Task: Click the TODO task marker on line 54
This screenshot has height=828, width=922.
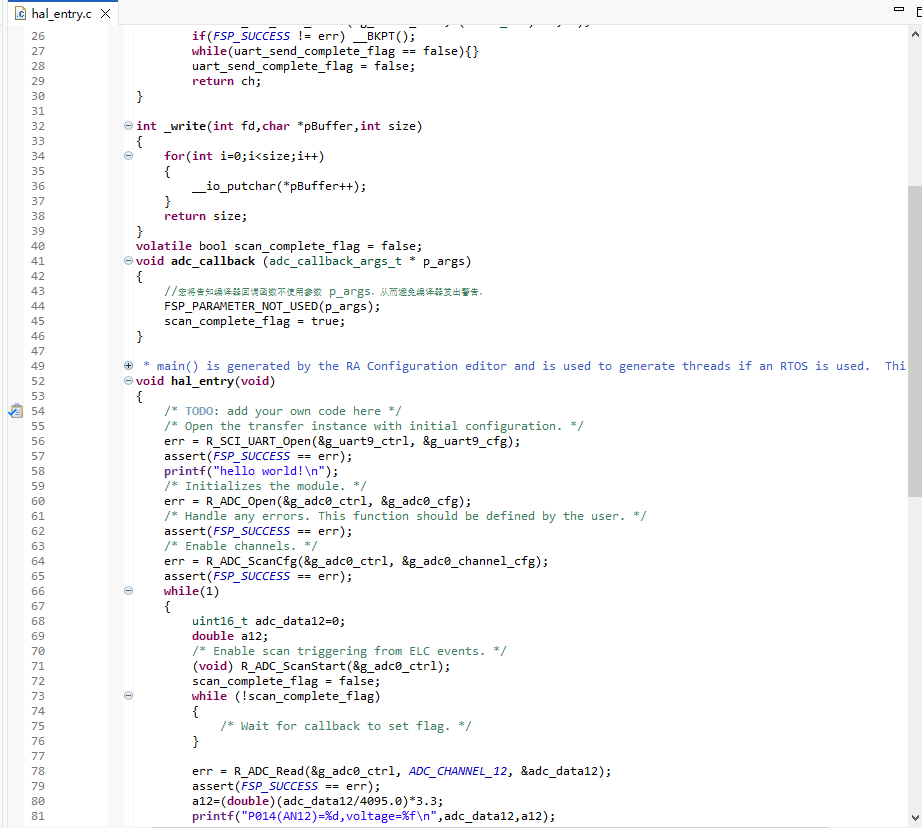Action: tap(15, 411)
